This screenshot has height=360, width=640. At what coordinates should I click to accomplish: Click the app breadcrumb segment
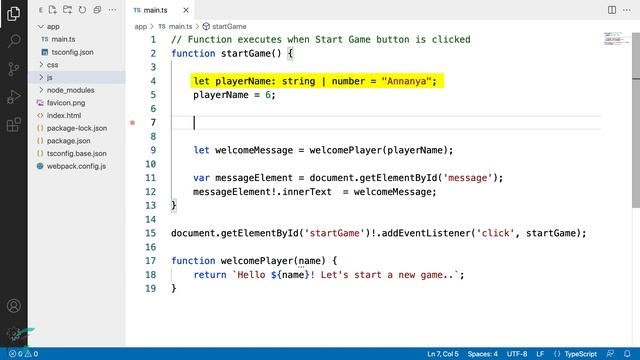(x=140, y=27)
